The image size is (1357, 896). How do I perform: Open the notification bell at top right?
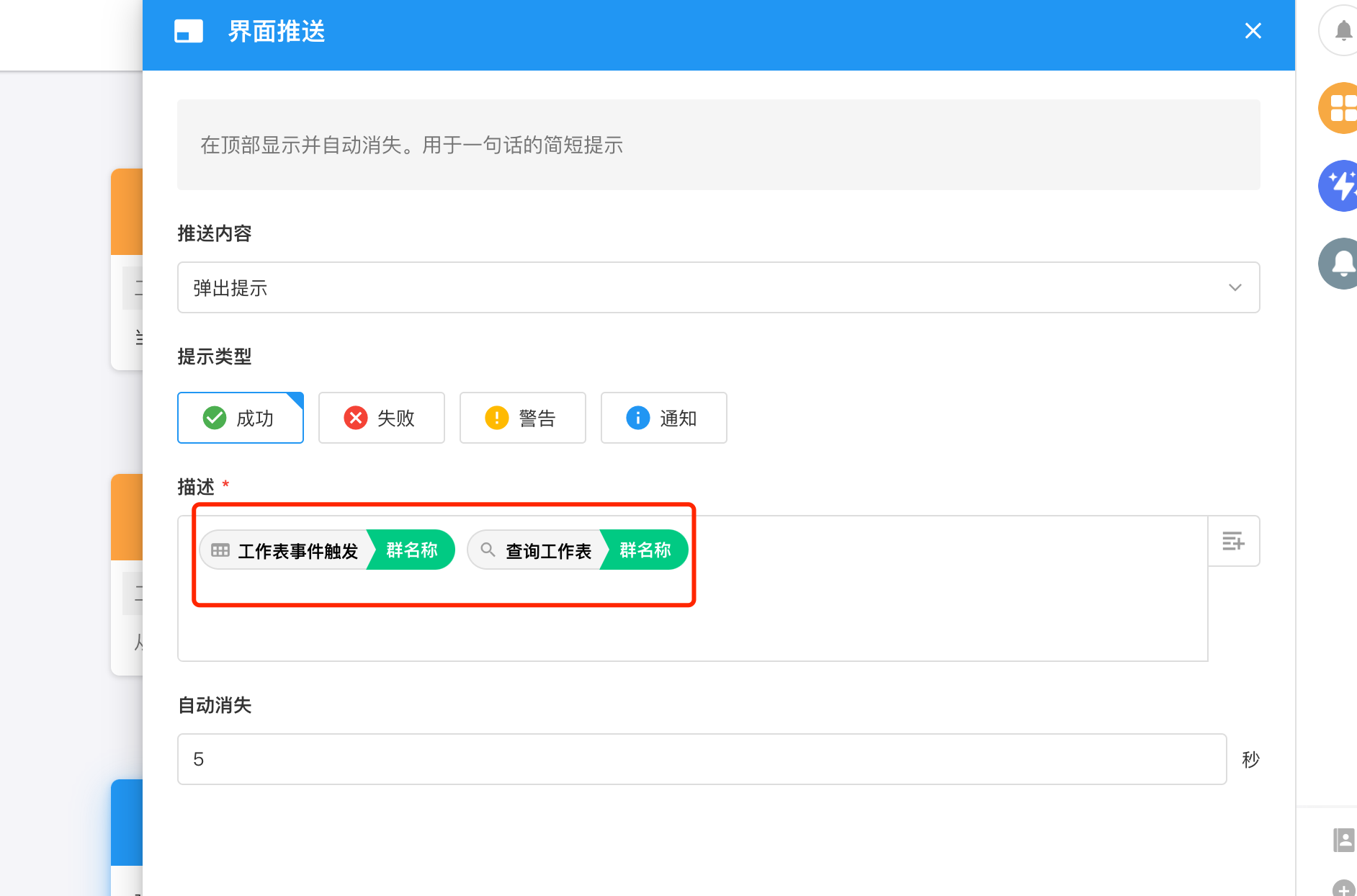tap(1343, 30)
